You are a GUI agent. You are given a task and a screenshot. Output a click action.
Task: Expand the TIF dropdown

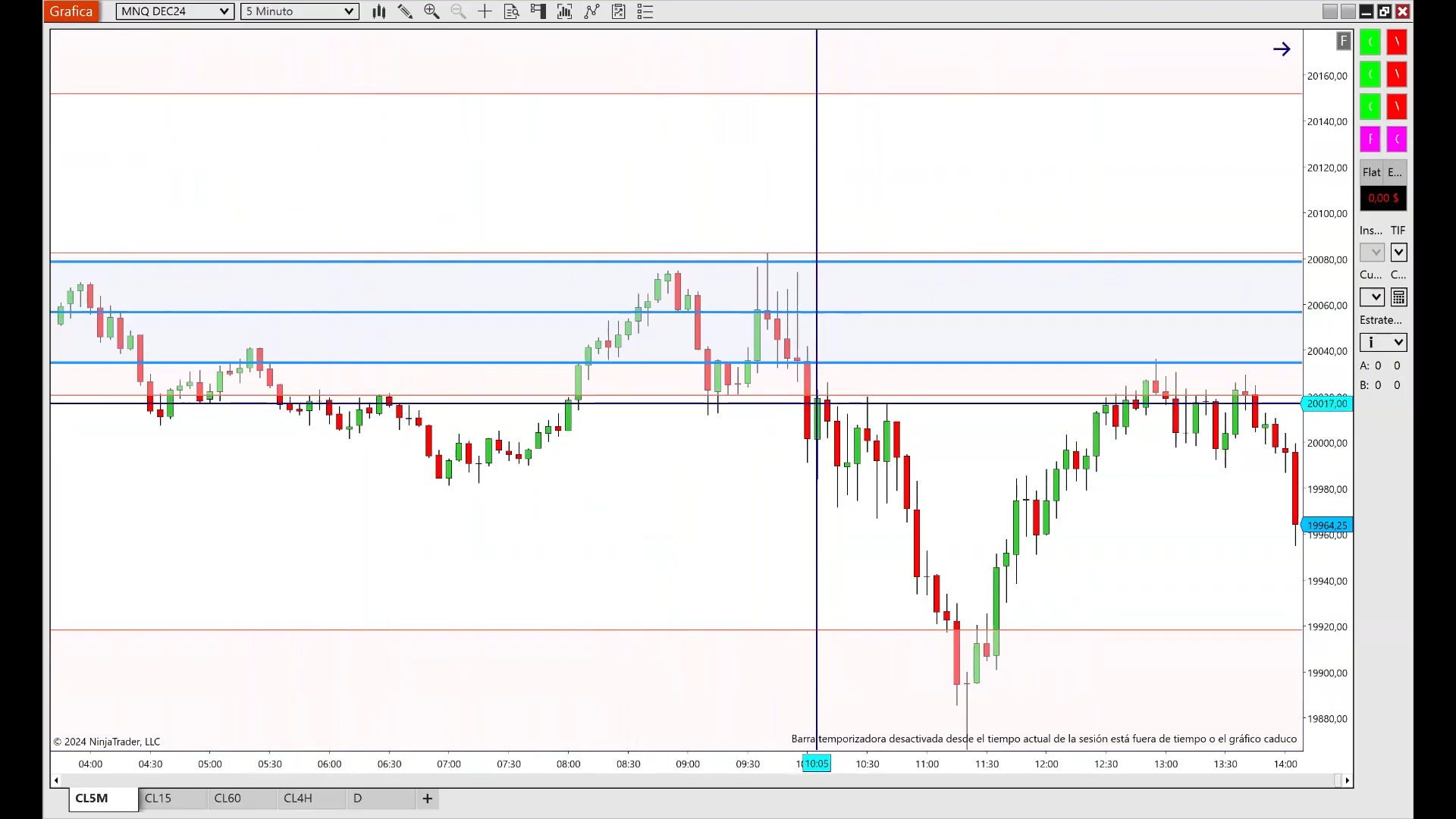click(x=1399, y=252)
